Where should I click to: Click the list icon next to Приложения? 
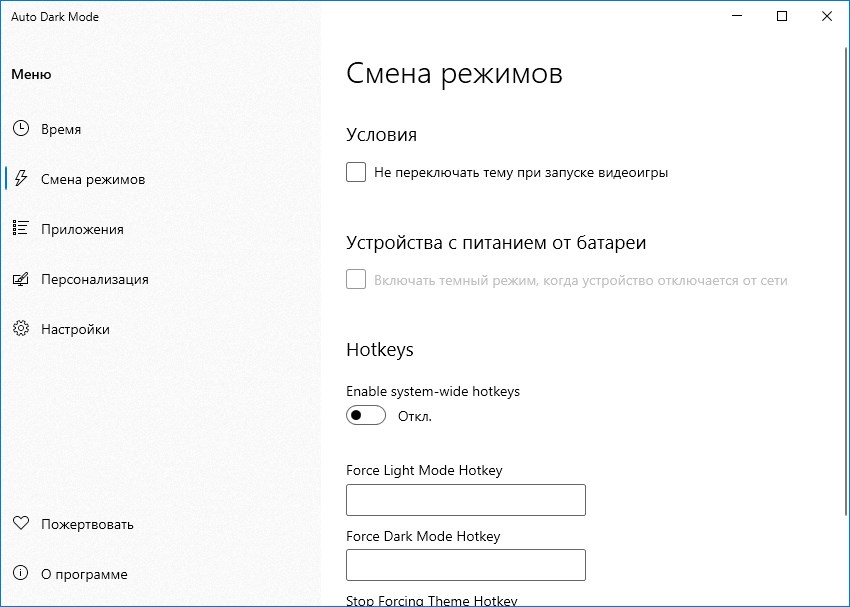pos(20,228)
